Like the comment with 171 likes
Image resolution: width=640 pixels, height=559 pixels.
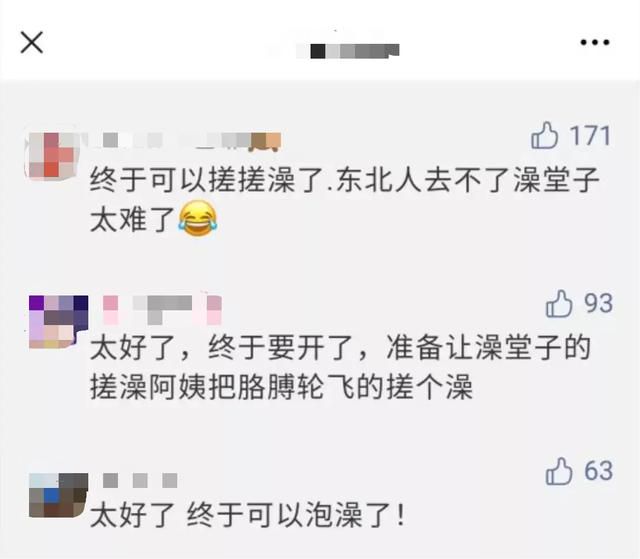pyautogui.click(x=544, y=135)
